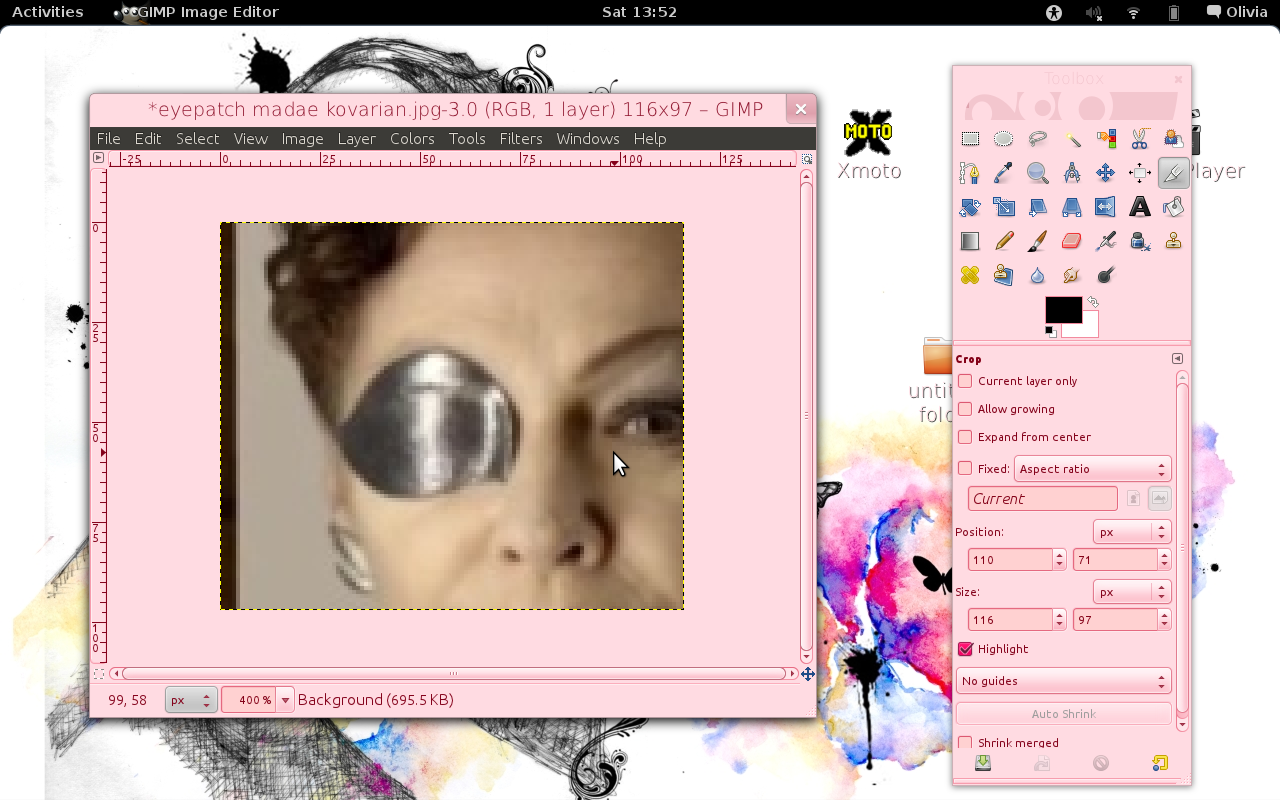The width and height of the screenshot is (1280, 800).
Task: Select the Move tool
Action: click(1106, 173)
